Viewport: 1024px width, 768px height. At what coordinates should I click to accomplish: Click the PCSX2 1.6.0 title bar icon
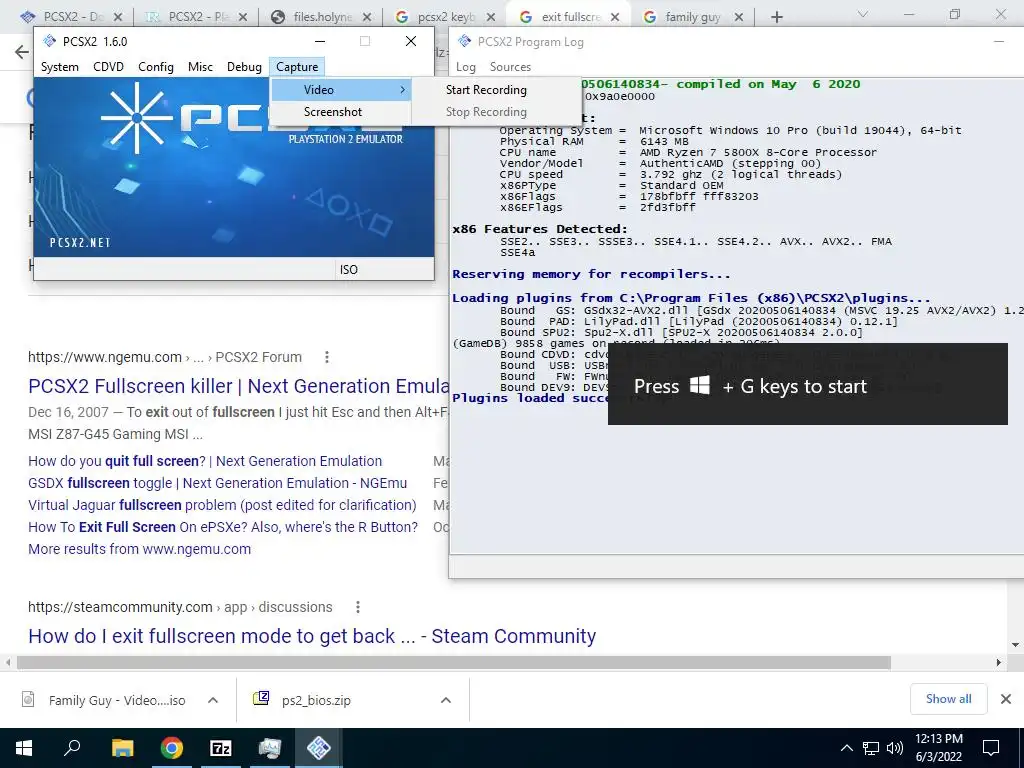tap(50, 41)
